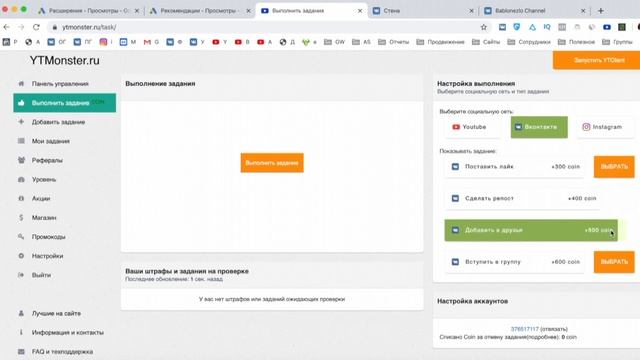Click the VK icon in Вступить в группу row
The image size is (640, 360).
pyautogui.click(x=455, y=262)
